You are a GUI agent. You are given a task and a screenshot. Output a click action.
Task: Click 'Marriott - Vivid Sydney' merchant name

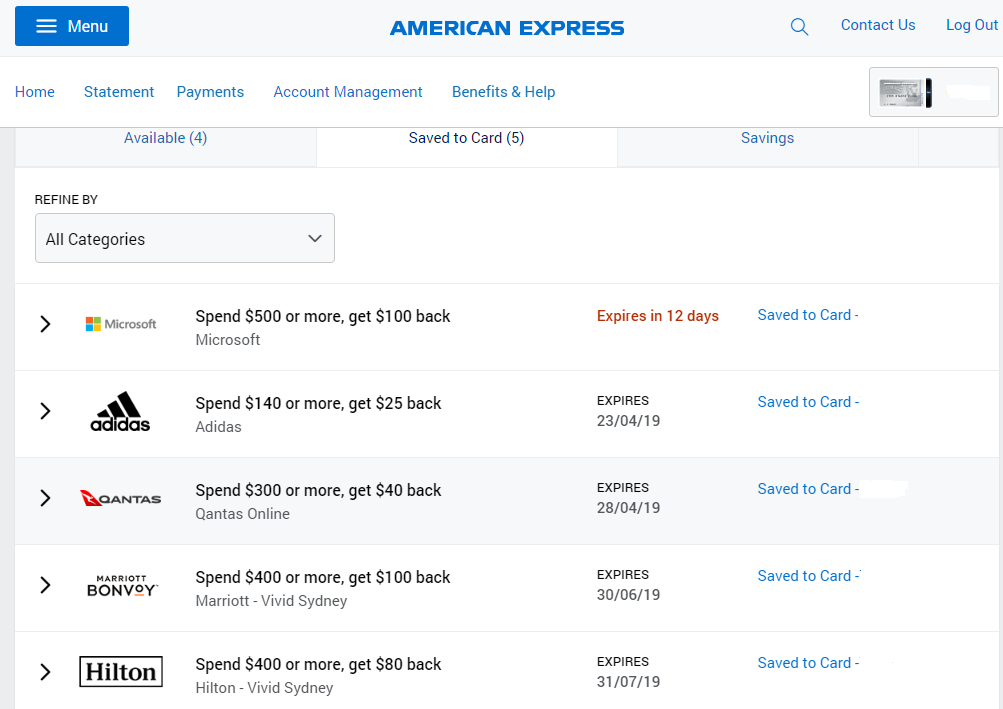(271, 601)
